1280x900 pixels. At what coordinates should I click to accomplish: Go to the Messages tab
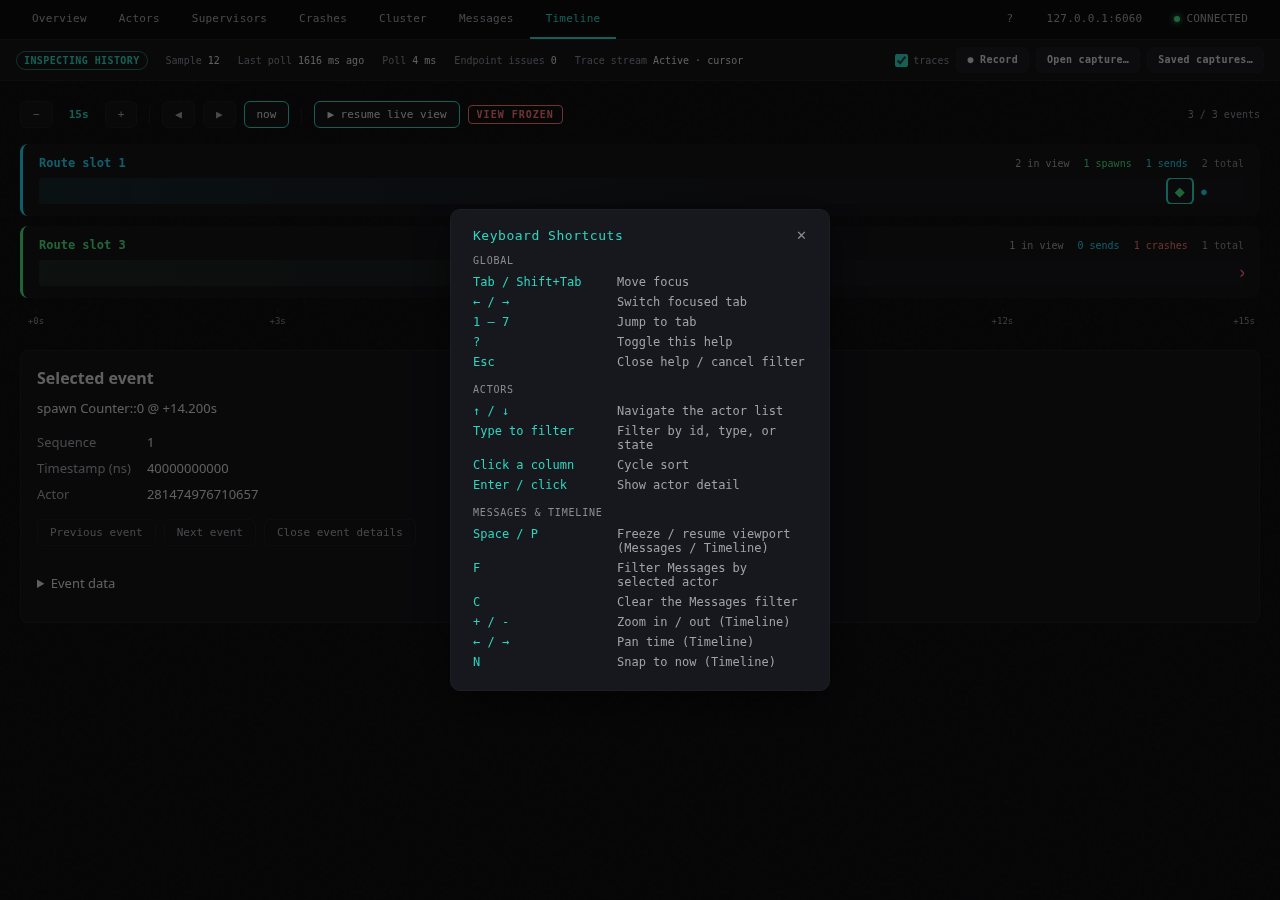pyautogui.click(x=486, y=18)
